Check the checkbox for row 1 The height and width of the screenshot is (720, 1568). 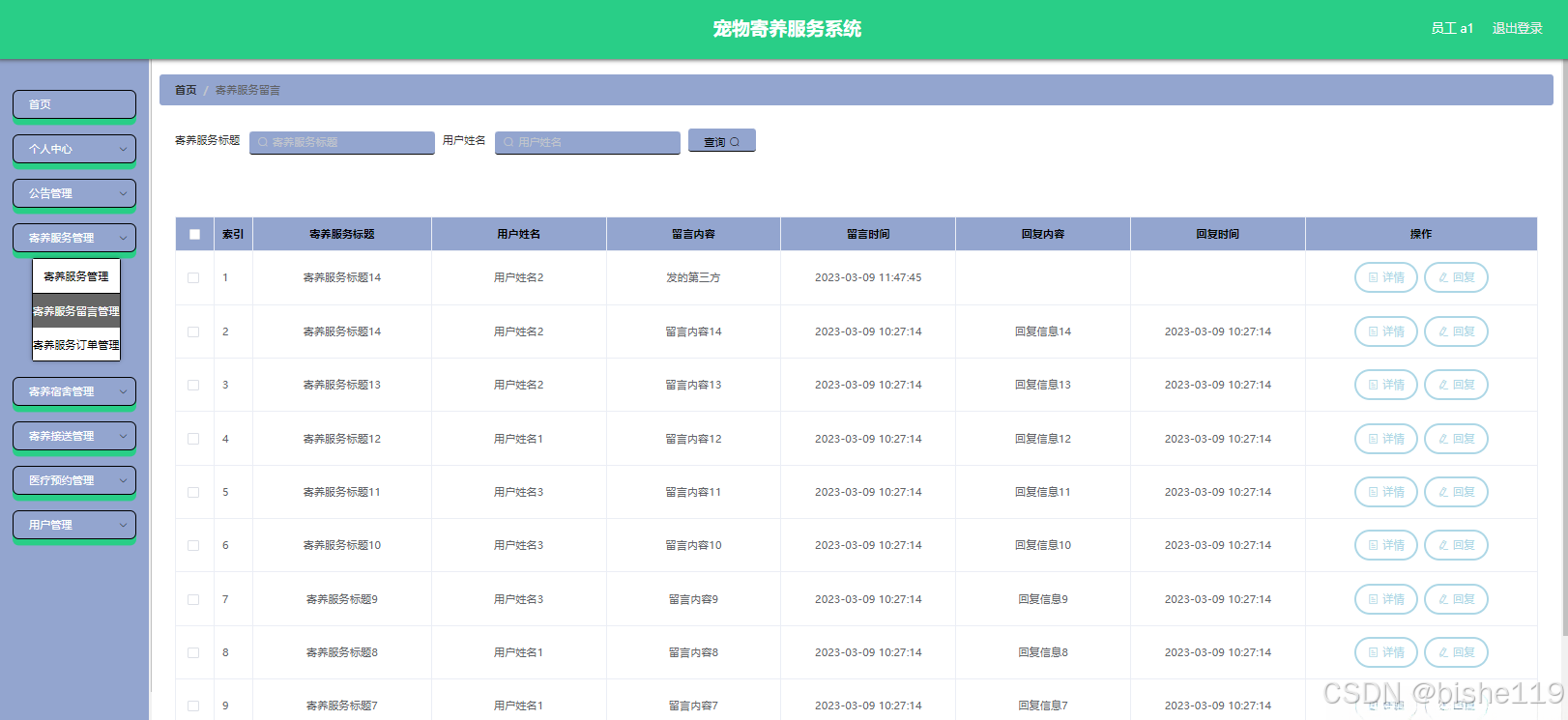(x=193, y=277)
